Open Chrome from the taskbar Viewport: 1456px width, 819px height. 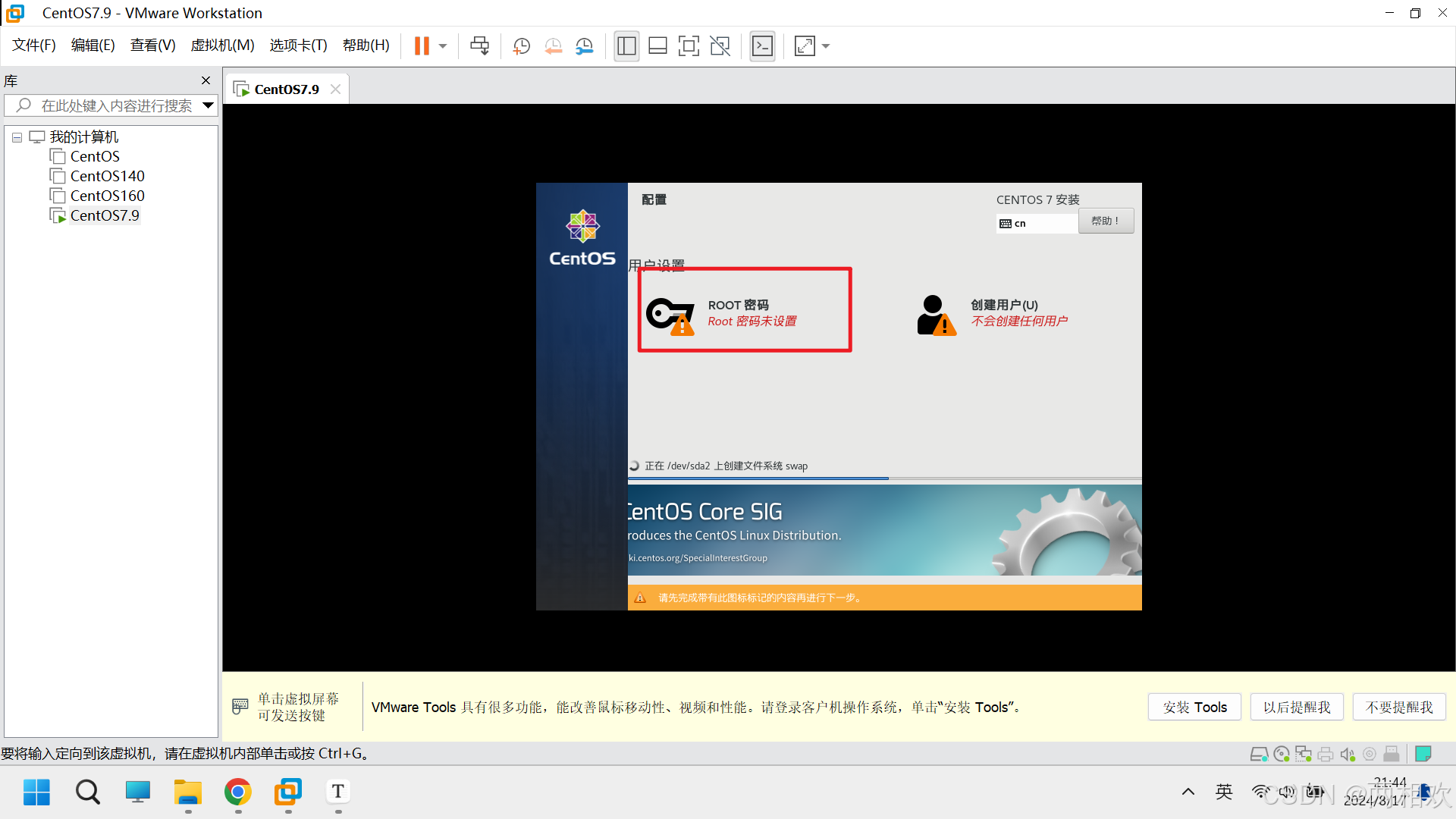click(x=238, y=792)
